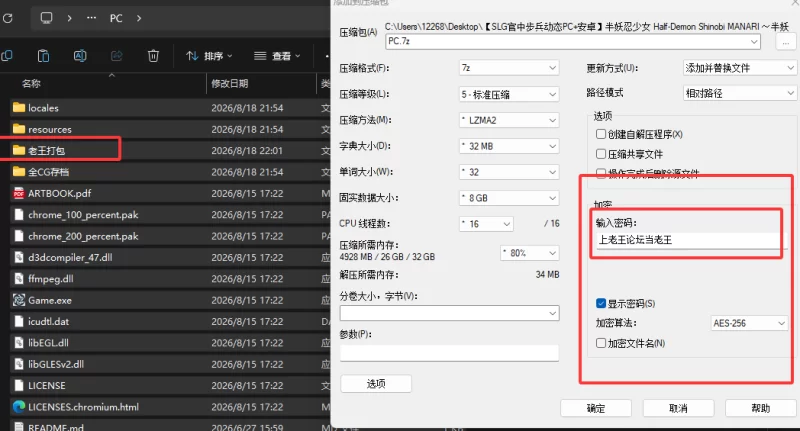Sort by the 名称 column header
The height and width of the screenshot is (431, 800).
tap(31, 84)
